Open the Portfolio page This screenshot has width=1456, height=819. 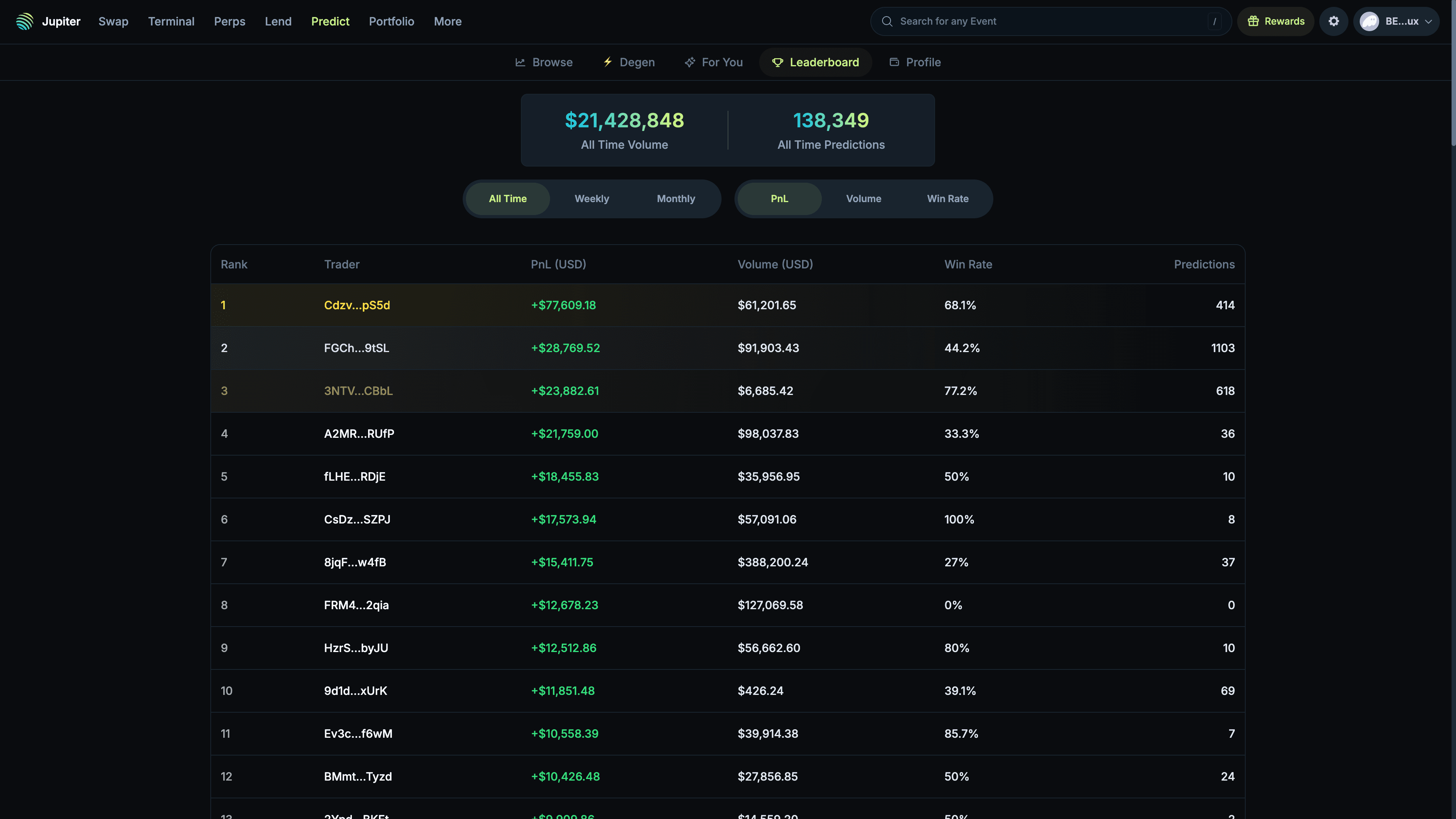click(392, 21)
